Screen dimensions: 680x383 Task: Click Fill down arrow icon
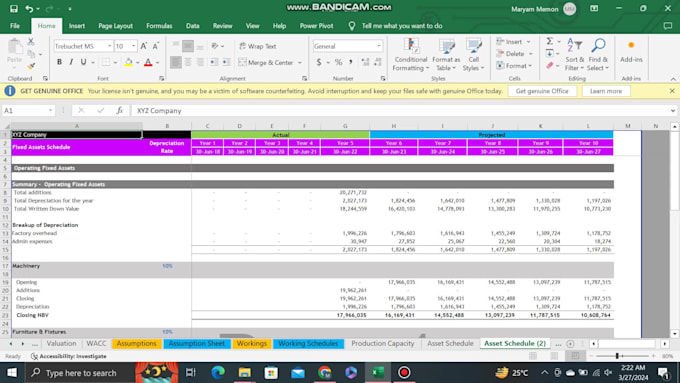(549, 53)
